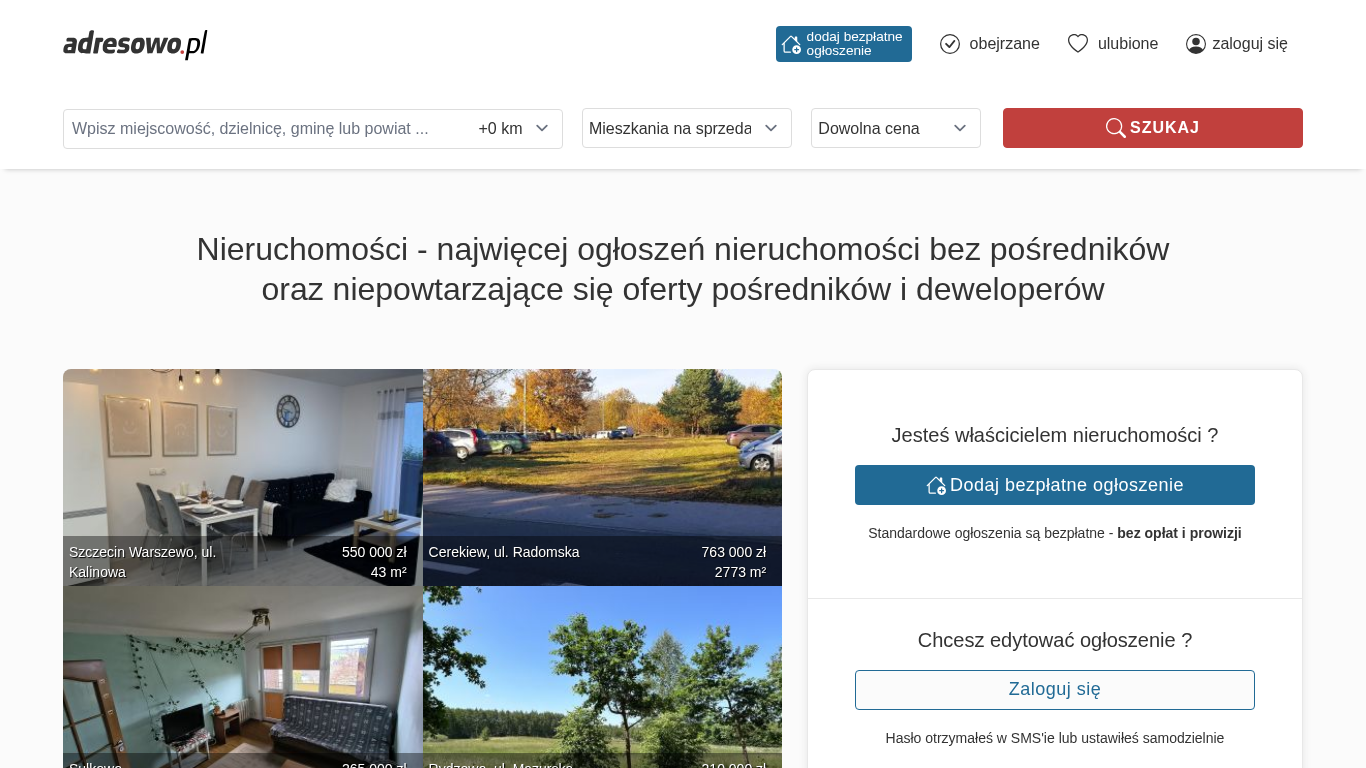Click the adresowo.pl logo

(x=135, y=44)
